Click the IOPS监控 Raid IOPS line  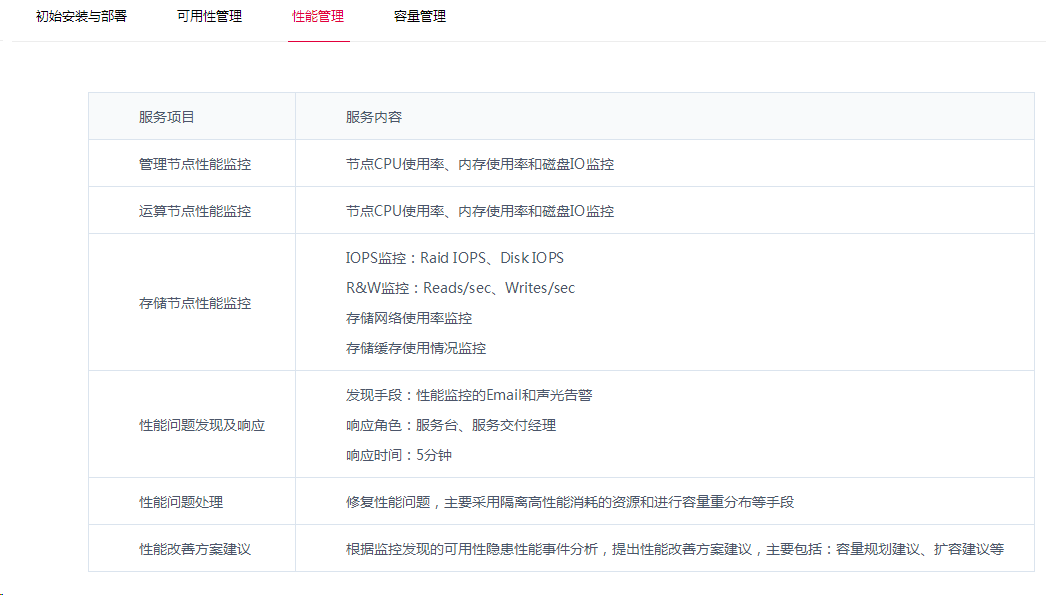click(455, 258)
